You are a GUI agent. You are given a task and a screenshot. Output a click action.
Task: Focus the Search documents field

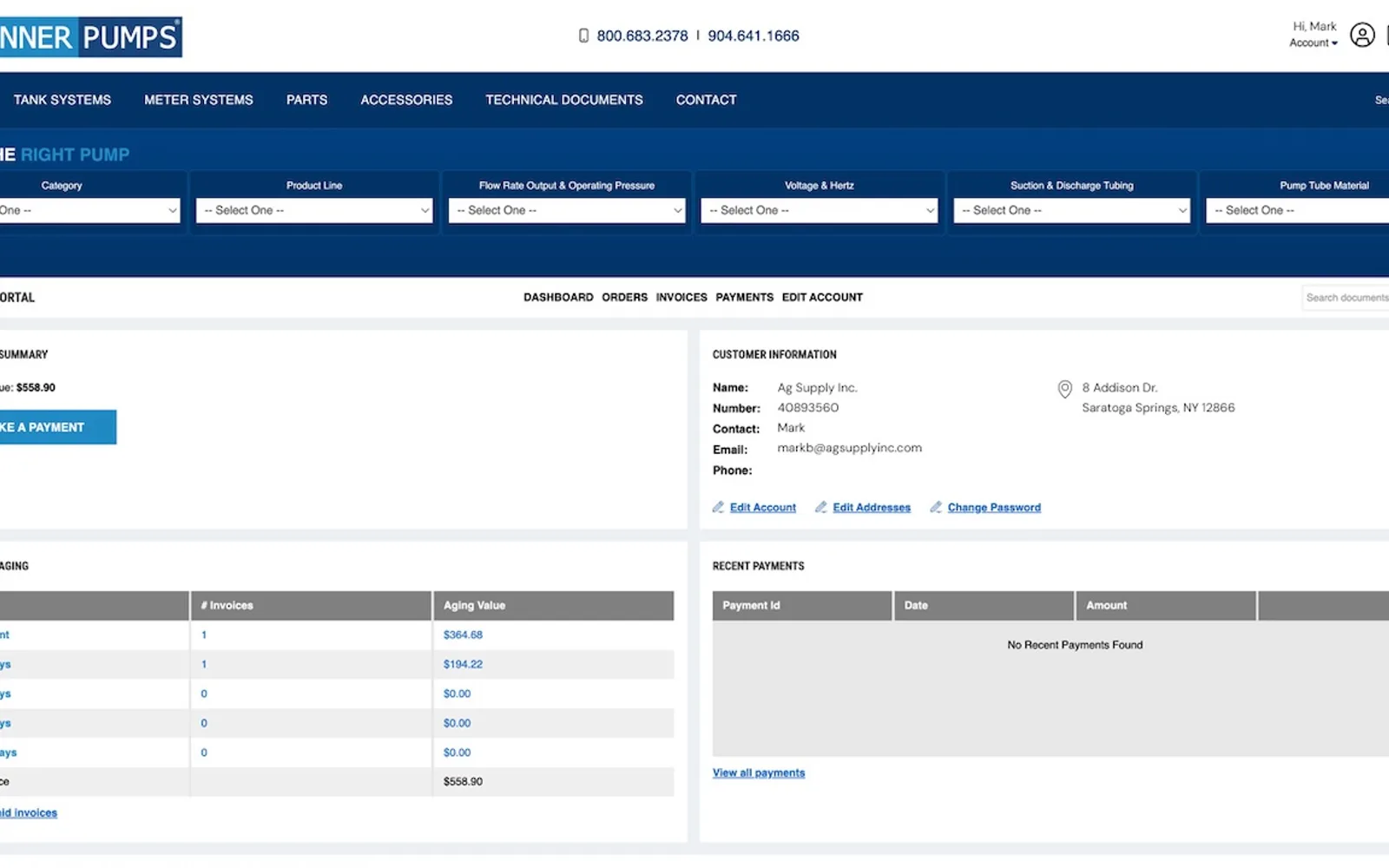(x=1346, y=298)
